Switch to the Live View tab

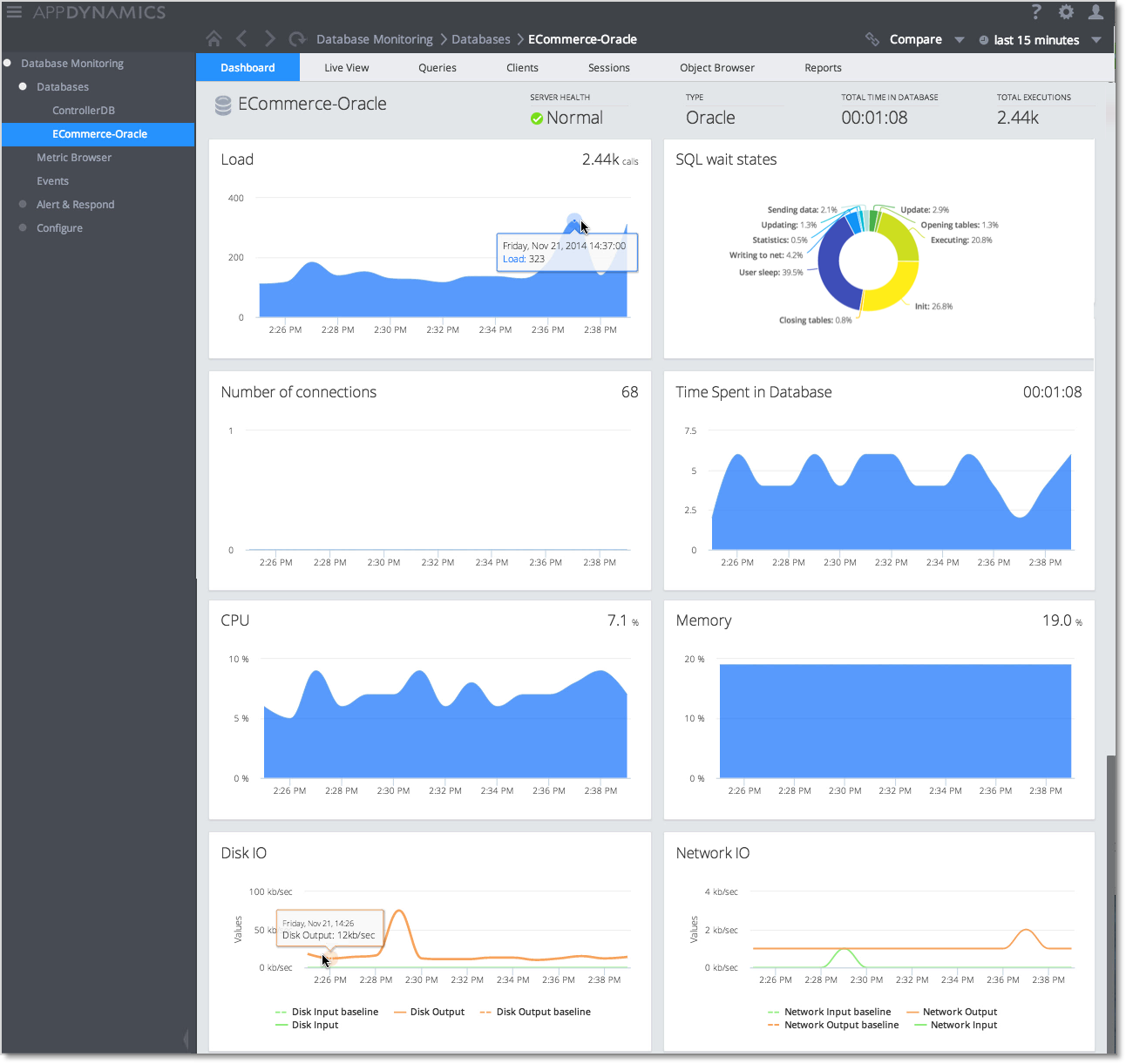point(347,67)
